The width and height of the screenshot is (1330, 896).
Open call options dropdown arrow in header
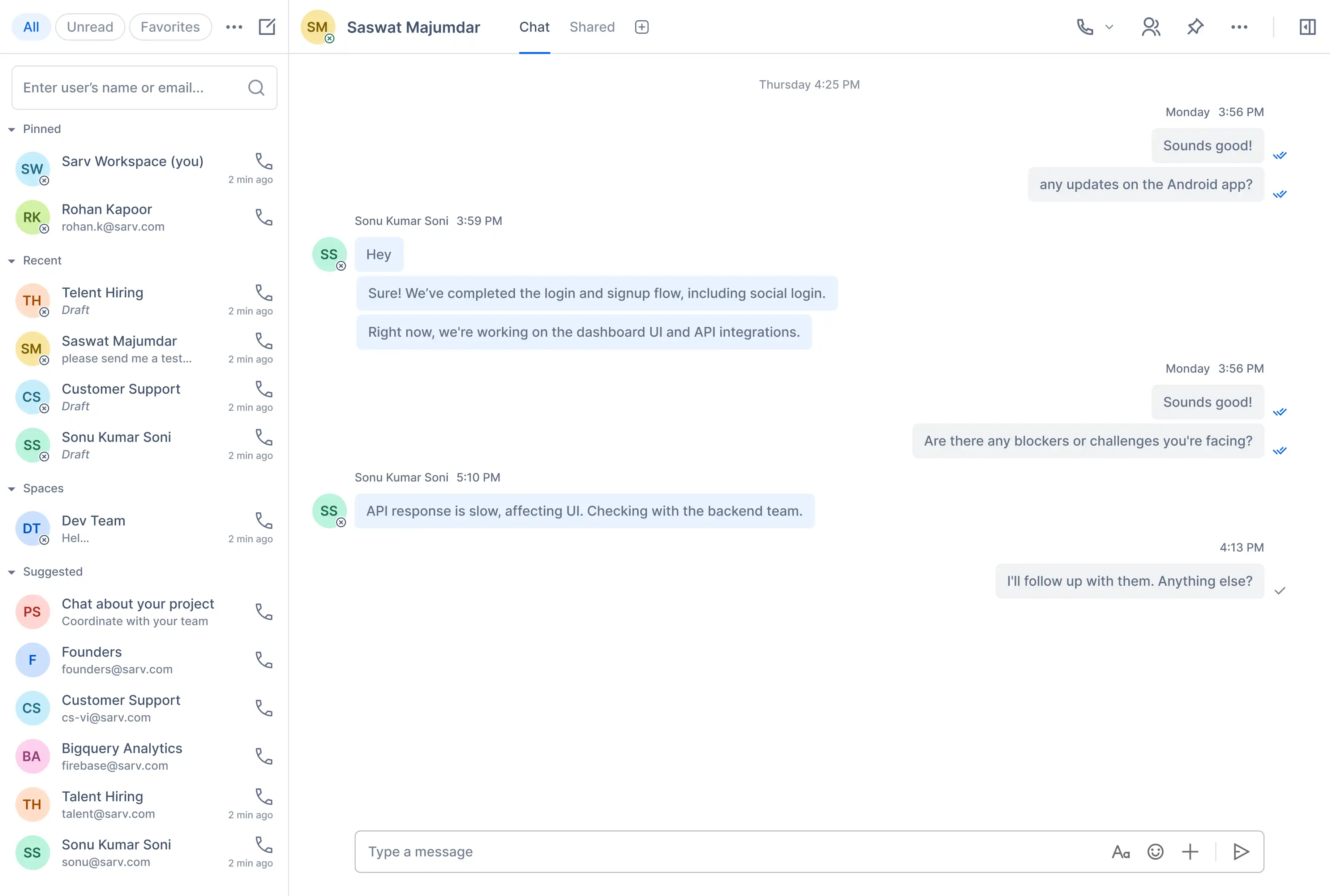click(1109, 27)
